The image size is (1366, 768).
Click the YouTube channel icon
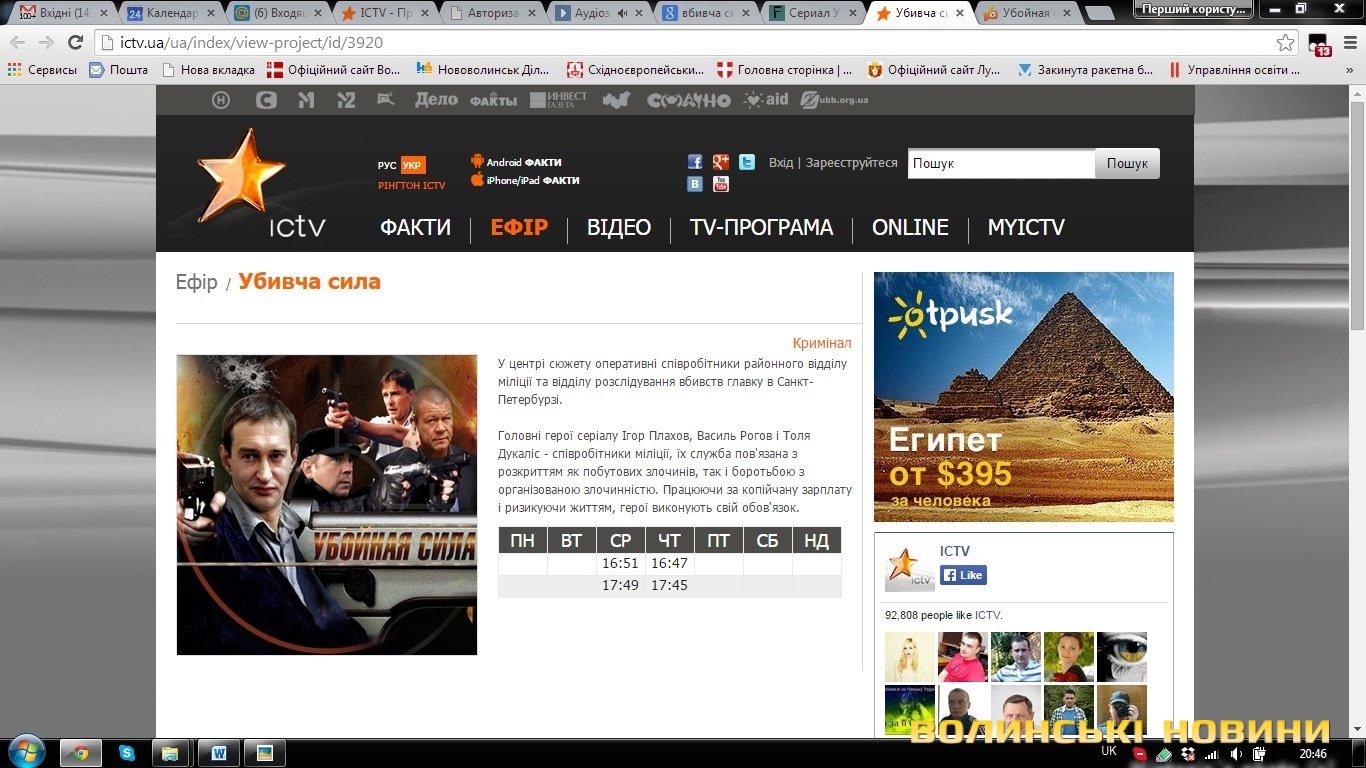pyautogui.click(x=721, y=184)
